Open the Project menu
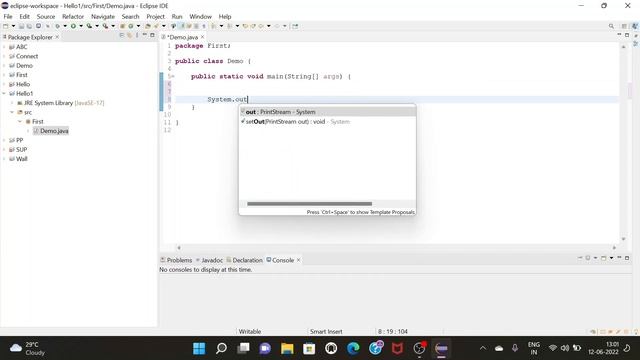 pos(156,16)
